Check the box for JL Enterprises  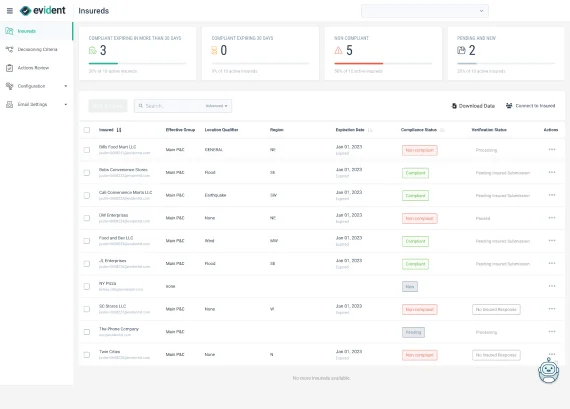pyautogui.click(x=87, y=264)
